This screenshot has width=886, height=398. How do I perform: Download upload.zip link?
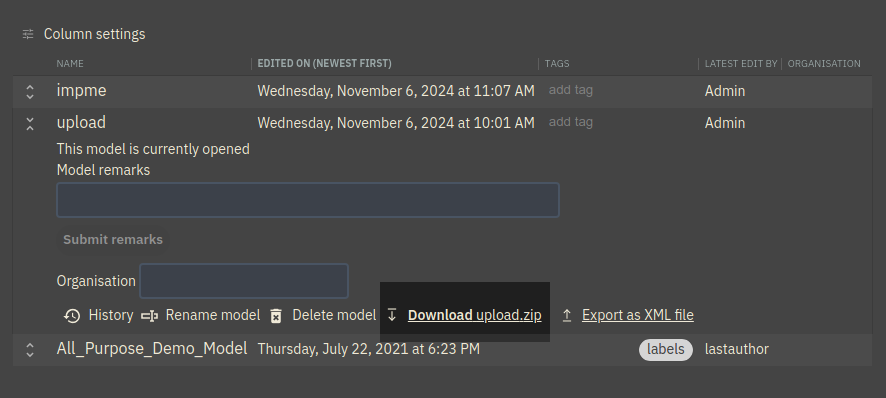(475, 315)
